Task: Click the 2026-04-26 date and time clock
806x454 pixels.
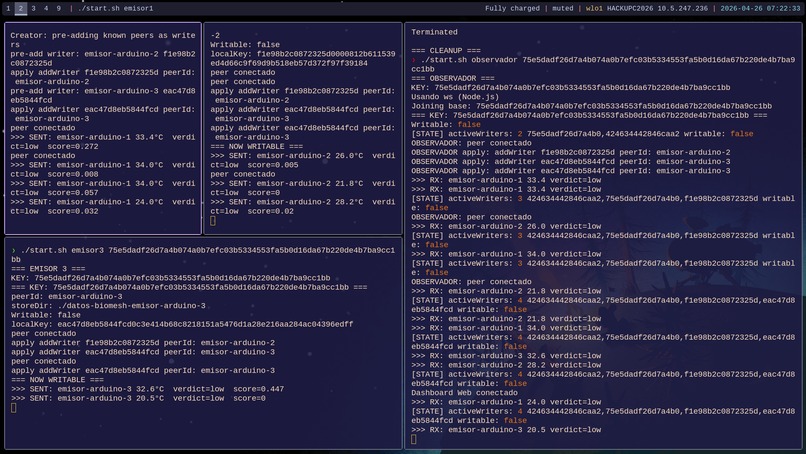Action: (x=760, y=8)
